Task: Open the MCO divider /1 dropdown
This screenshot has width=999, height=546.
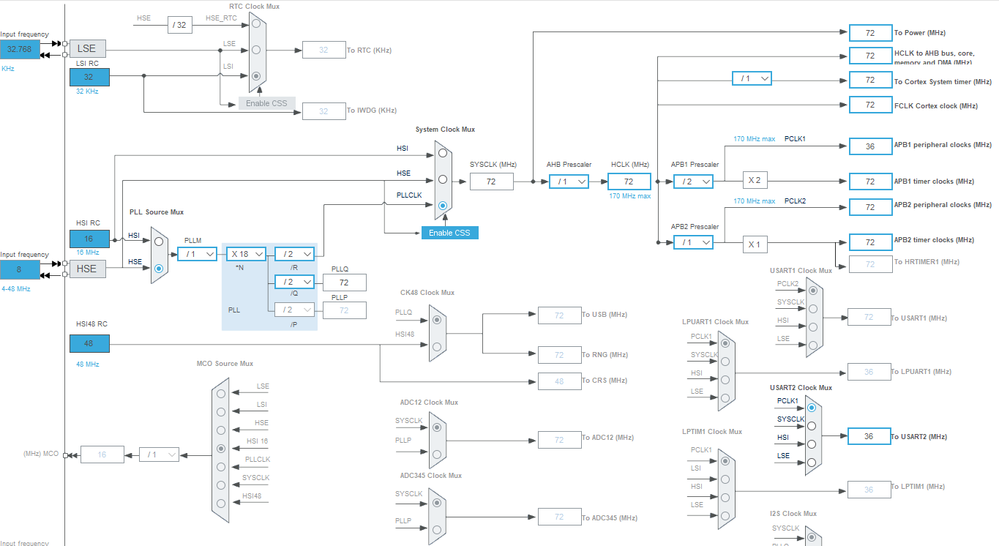Action: [x=159, y=454]
